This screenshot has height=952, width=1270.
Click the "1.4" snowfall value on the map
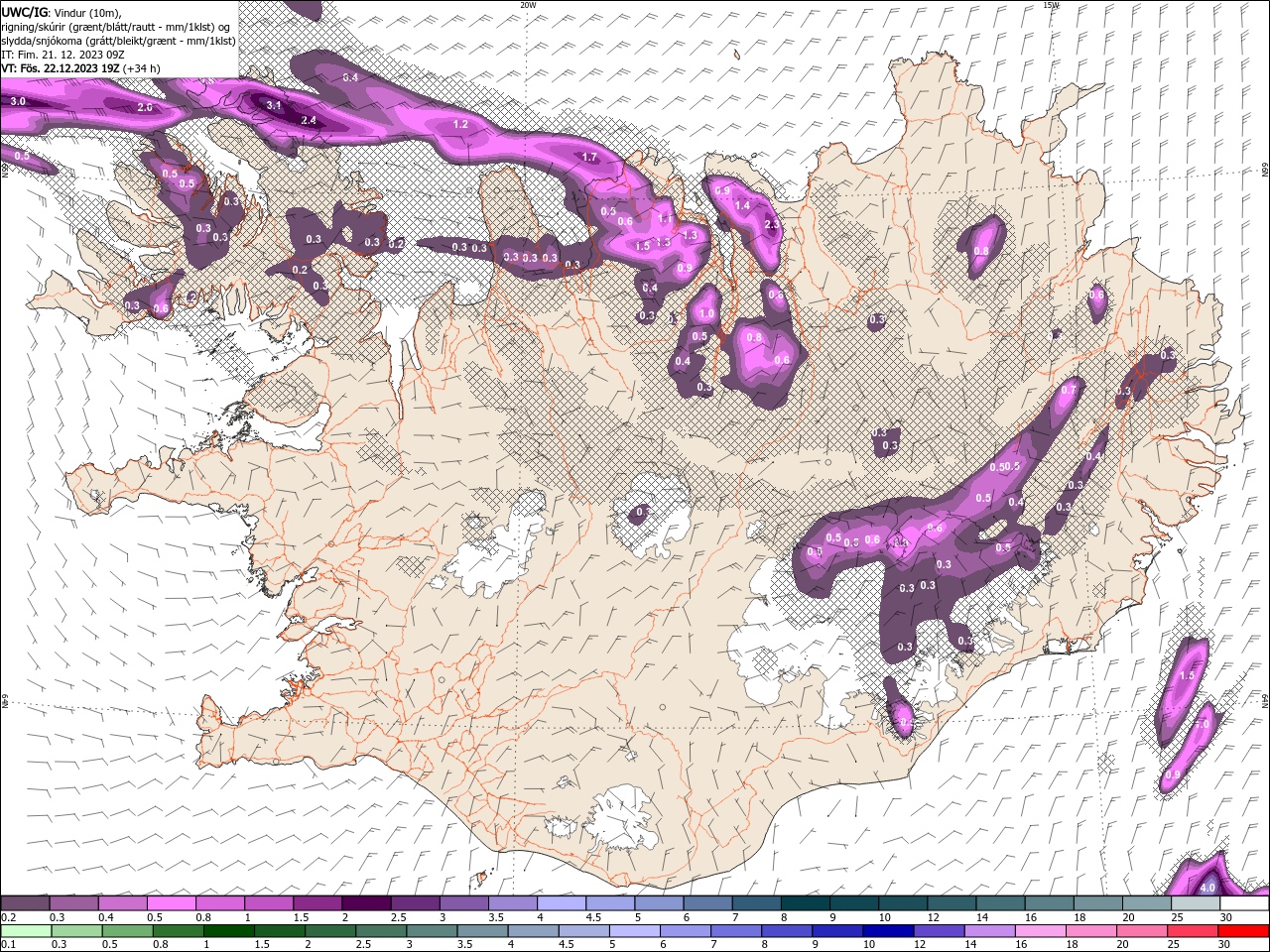point(742,205)
